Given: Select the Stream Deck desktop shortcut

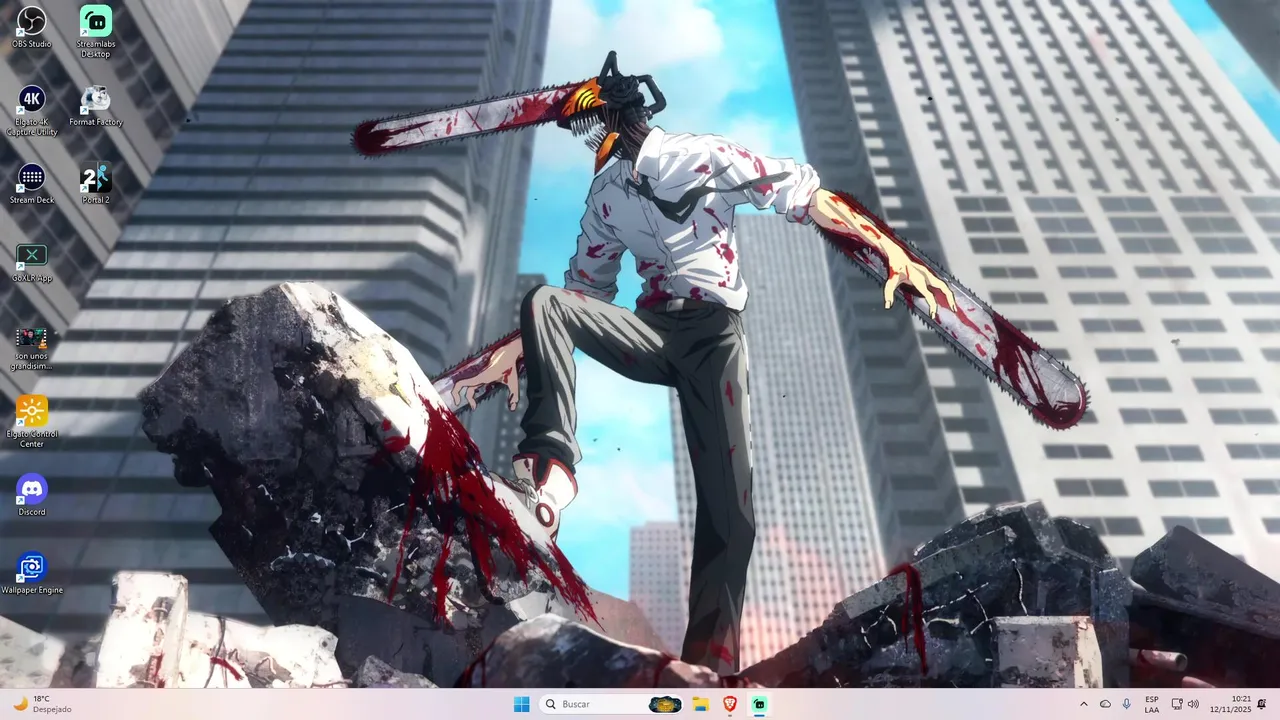Looking at the screenshot, I should [32, 183].
